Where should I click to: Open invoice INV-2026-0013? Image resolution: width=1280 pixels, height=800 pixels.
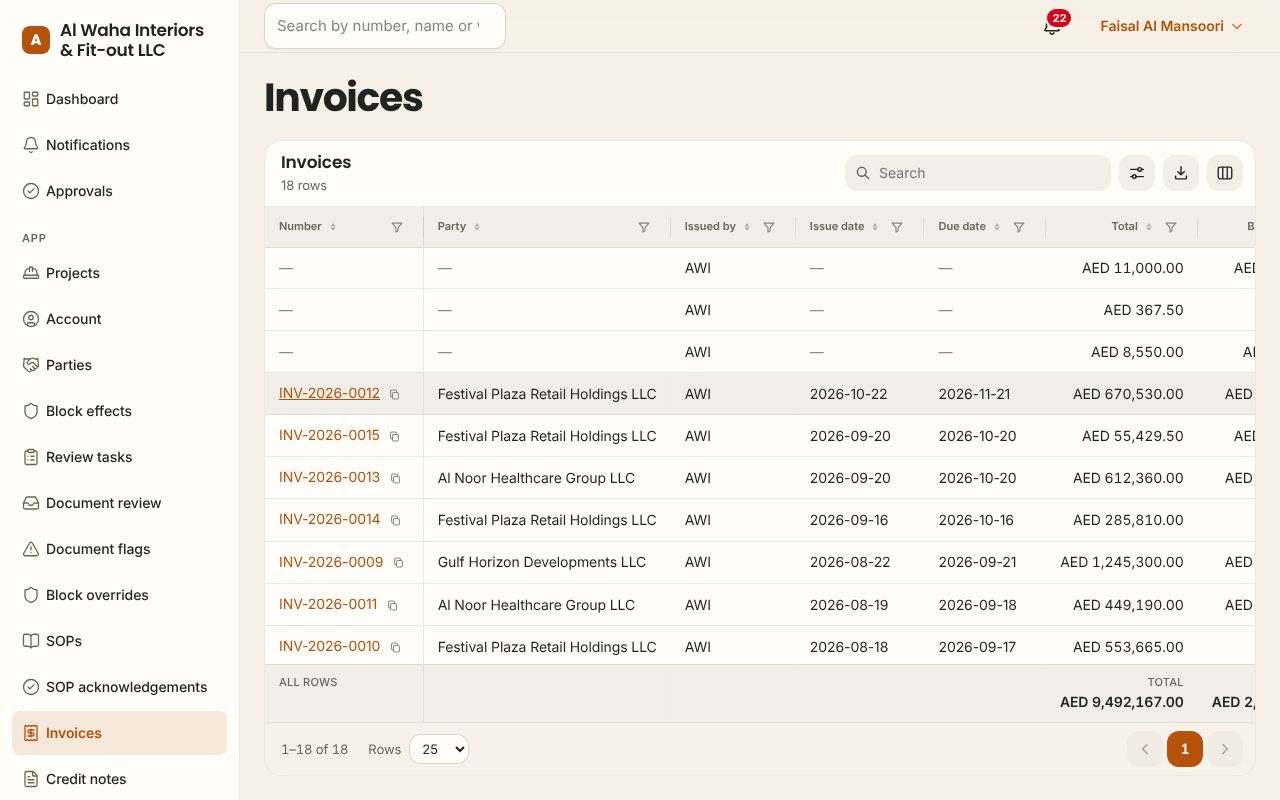[329, 477]
